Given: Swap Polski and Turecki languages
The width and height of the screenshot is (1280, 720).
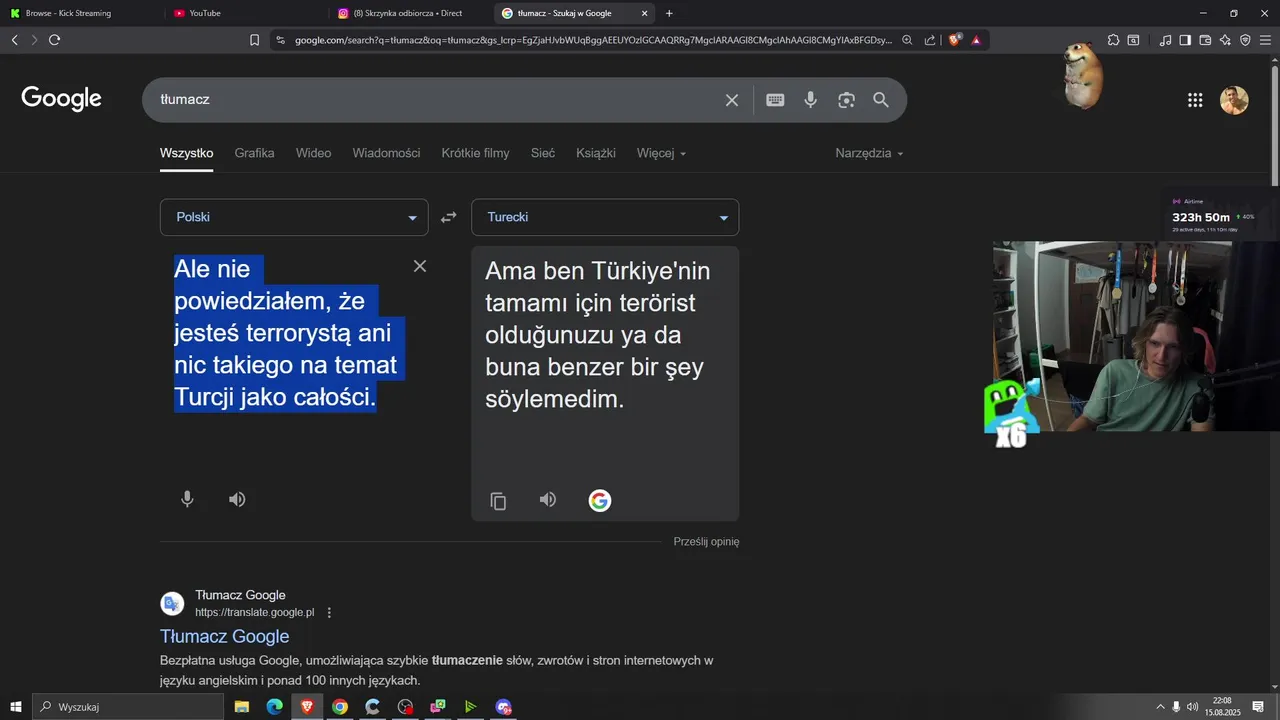Looking at the screenshot, I should tap(449, 217).
